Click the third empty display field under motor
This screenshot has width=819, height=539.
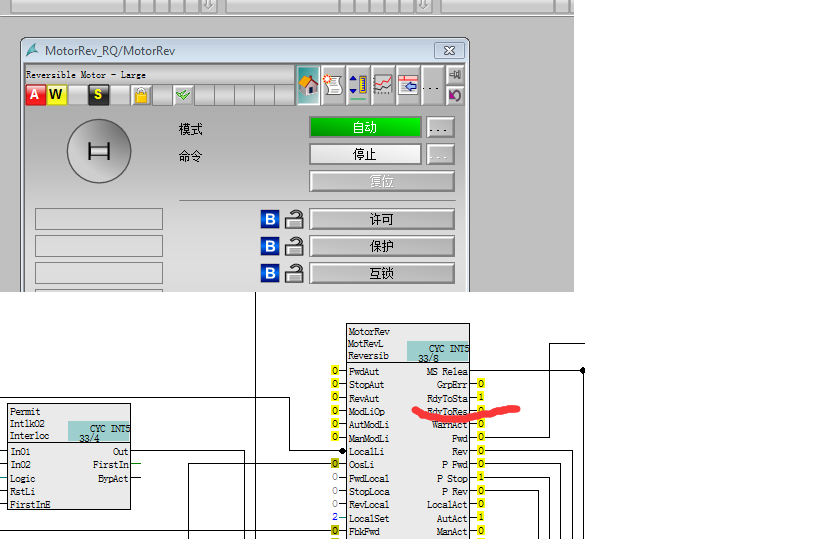point(99,273)
